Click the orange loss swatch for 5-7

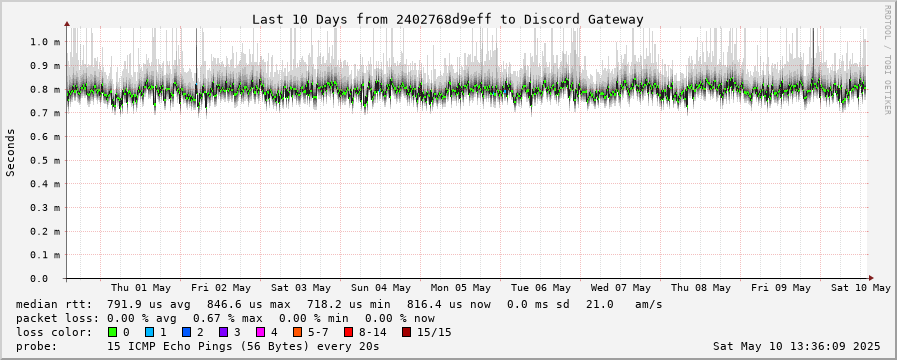(x=298, y=332)
